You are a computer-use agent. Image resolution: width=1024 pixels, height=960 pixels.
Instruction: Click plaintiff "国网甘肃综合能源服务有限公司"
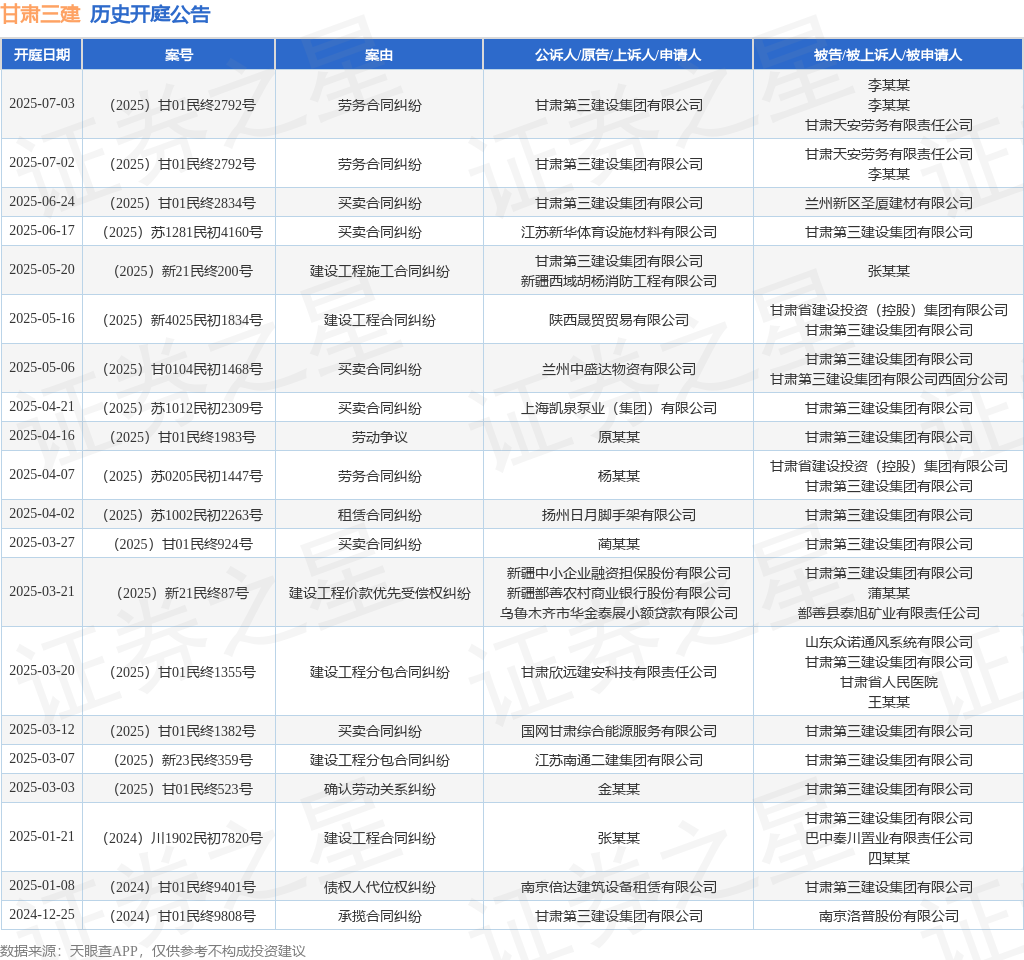(618, 731)
